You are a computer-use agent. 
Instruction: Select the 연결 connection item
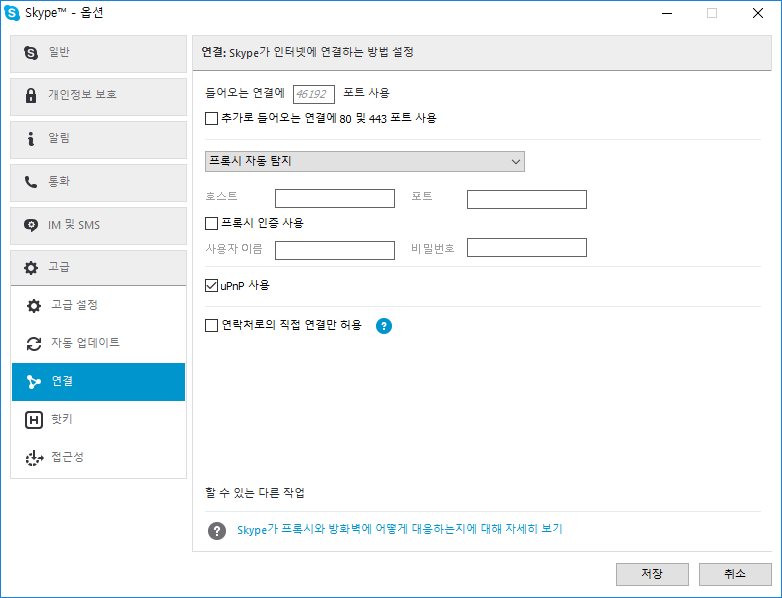point(98,382)
